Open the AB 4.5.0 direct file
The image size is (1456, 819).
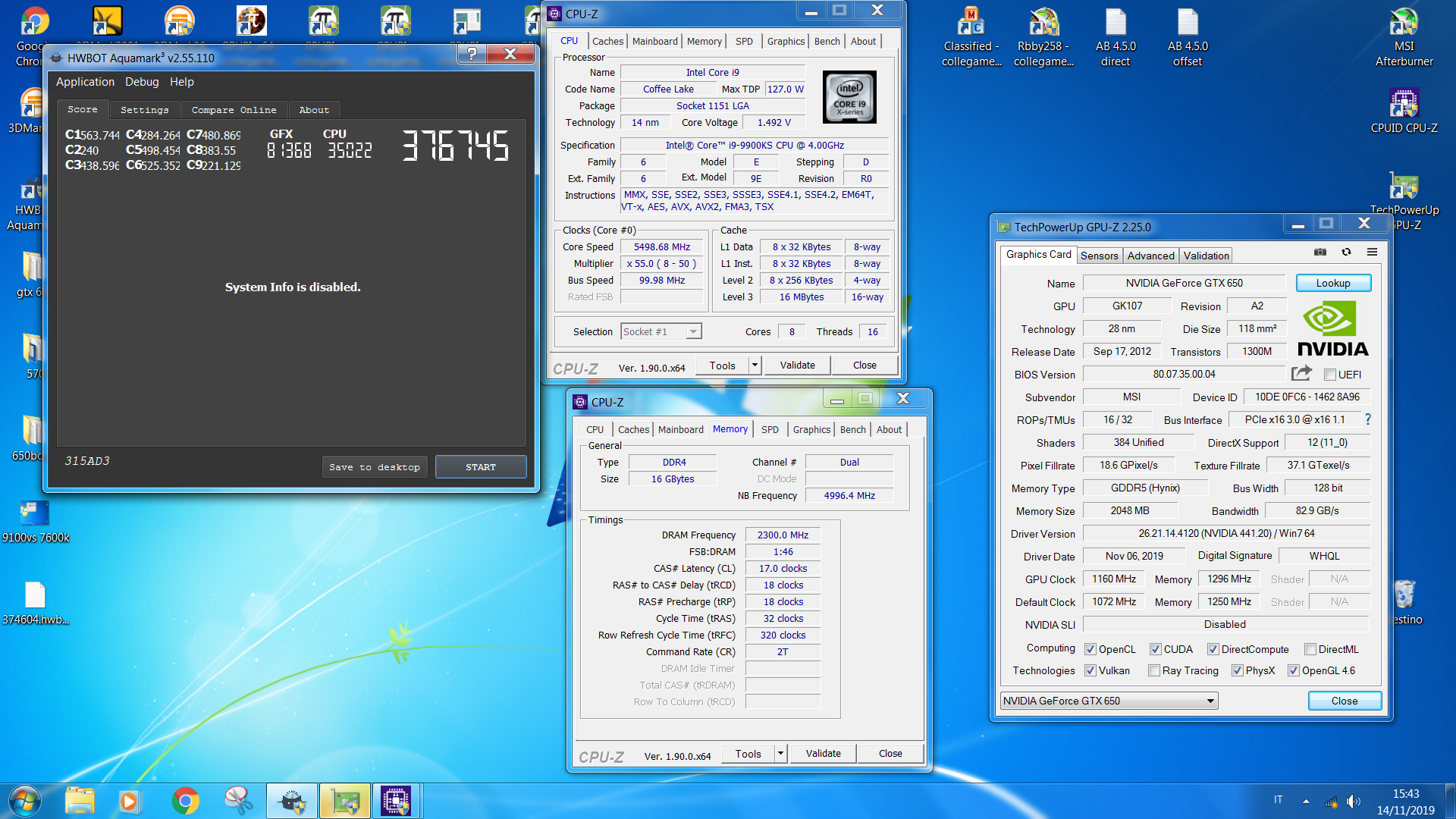pyautogui.click(x=1116, y=36)
